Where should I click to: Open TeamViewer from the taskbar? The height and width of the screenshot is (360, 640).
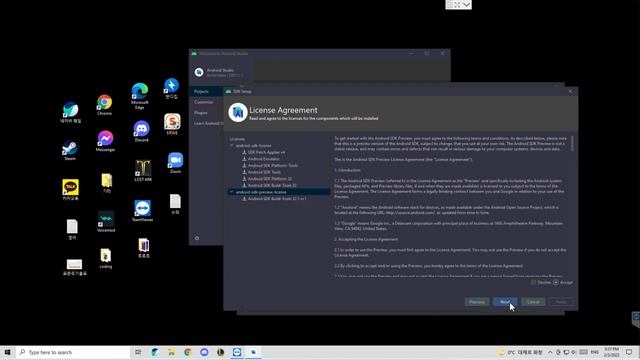(x=237, y=352)
